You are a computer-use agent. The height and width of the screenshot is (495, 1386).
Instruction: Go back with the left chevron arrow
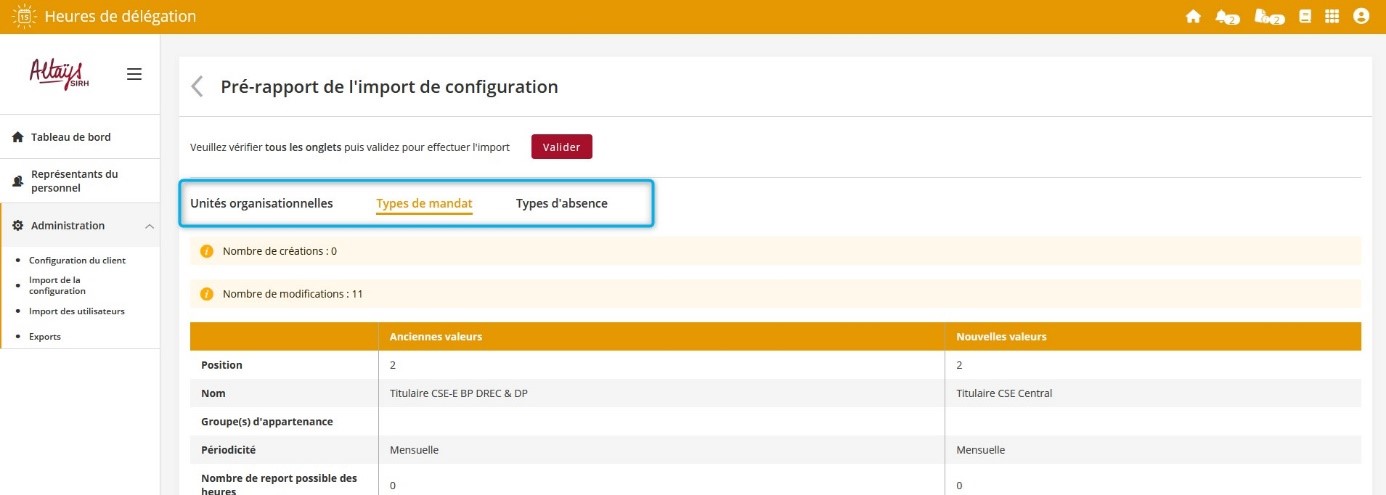pyautogui.click(x=197, y=87)
